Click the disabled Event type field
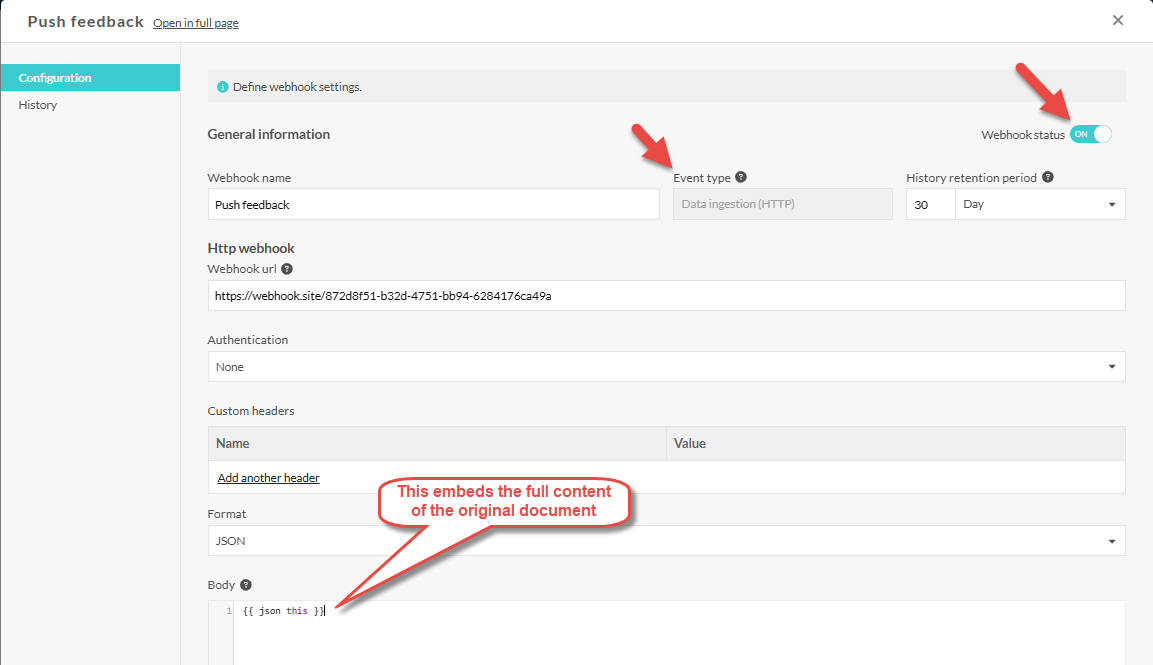This screenshot has width=1153, height=665. pos(782,204)
